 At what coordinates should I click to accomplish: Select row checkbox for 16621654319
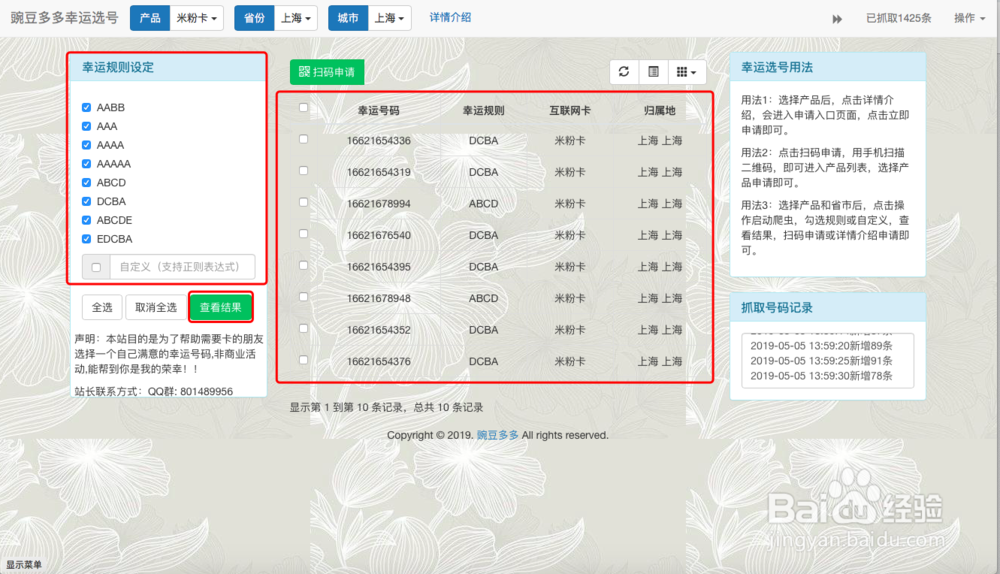pos(304,171)
